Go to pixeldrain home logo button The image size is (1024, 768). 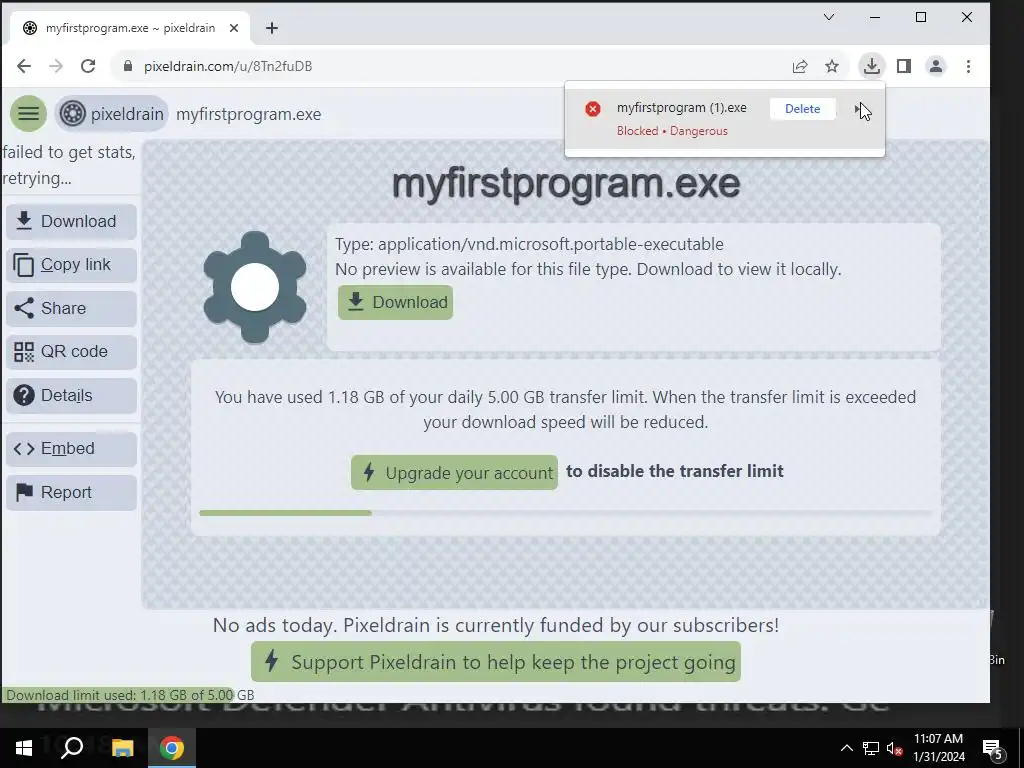tap(112, 114)
